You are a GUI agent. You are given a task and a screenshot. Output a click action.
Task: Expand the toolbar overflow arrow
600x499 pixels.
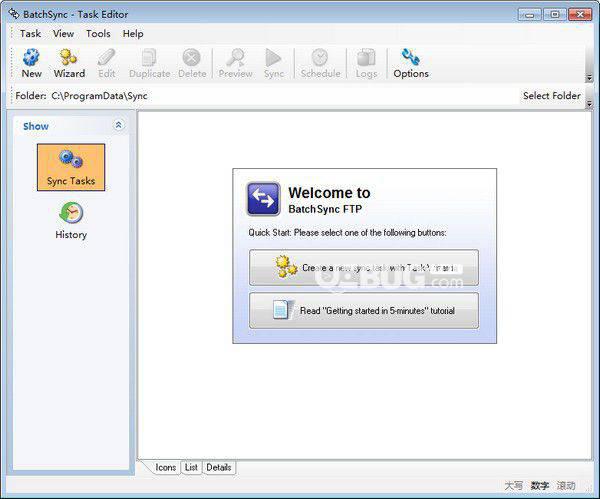(589, 78)
